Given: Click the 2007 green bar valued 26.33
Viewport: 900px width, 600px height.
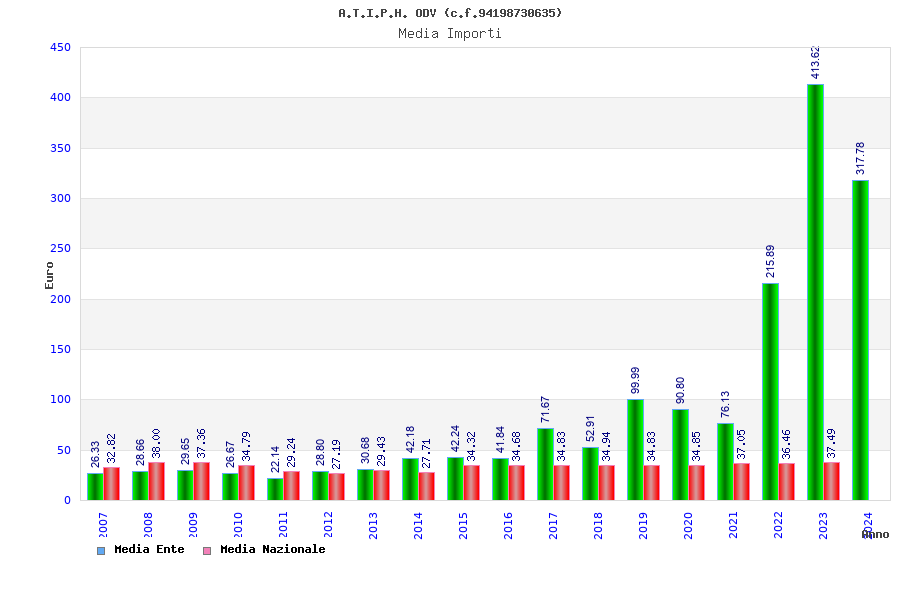Looking at the screenshot, I should (x=95, y=487).
